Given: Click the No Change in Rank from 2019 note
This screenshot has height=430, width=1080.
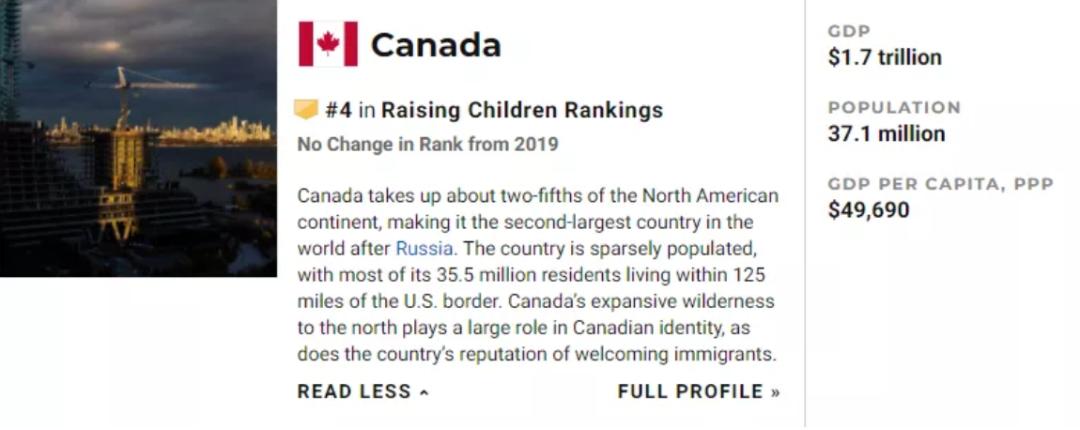Looking at the screenshot, I should 427,144.
